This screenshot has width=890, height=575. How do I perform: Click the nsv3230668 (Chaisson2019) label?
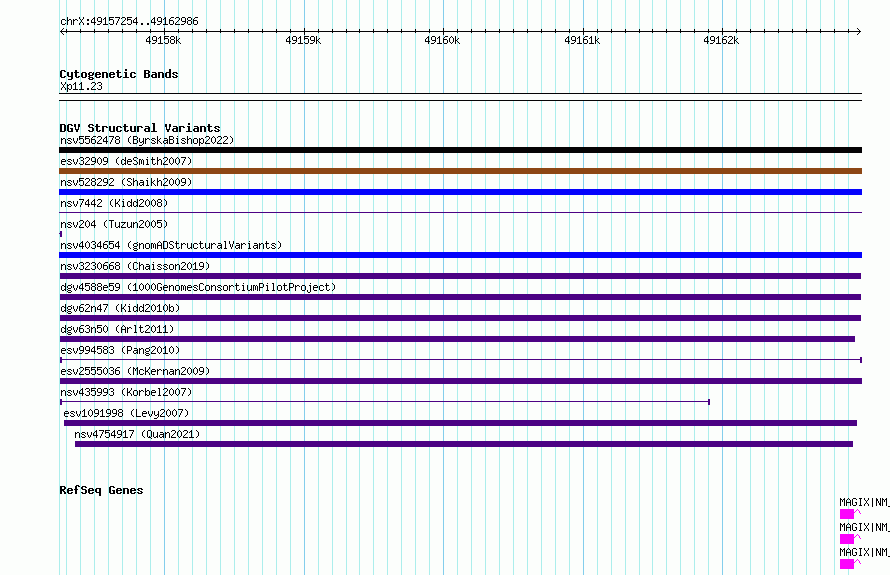pos(135,266)
